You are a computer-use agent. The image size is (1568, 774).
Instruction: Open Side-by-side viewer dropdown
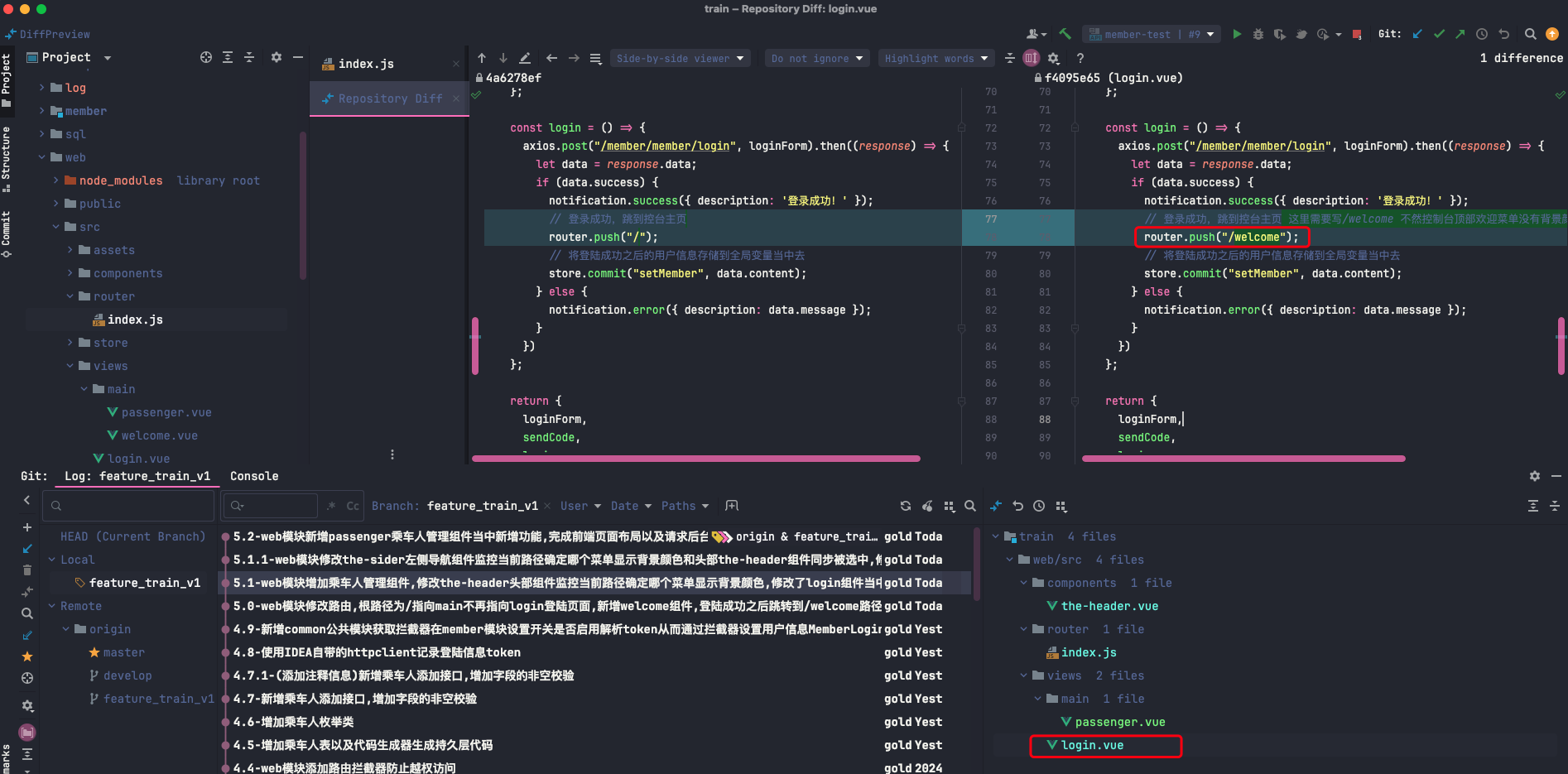tap(681, 58)
